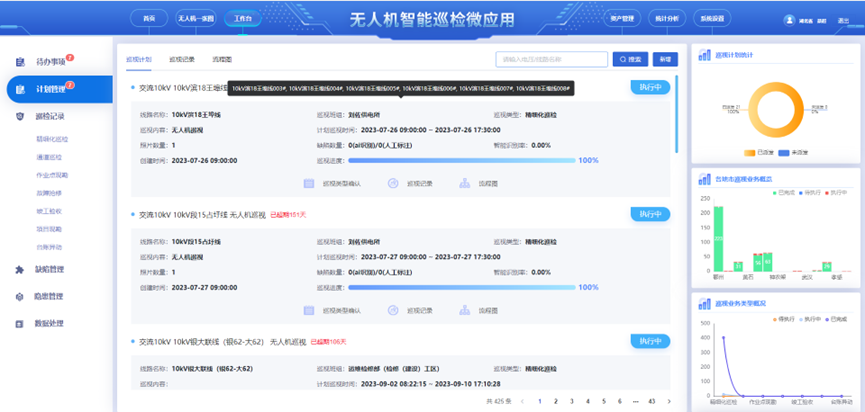The image size is (865, 412).
Task: Click 流程图 hierarchy icon in 2023-07-27 card
Action: click(464, 310)
